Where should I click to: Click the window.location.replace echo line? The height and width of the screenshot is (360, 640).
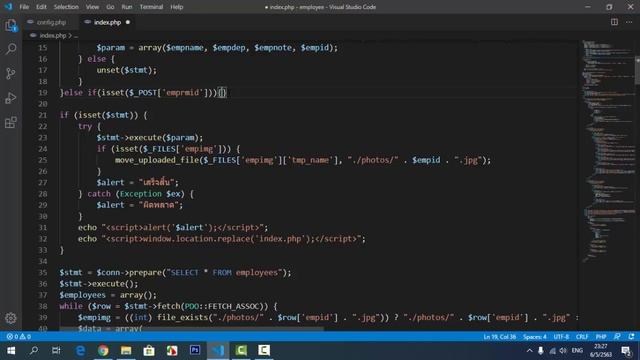click(222, 239)
